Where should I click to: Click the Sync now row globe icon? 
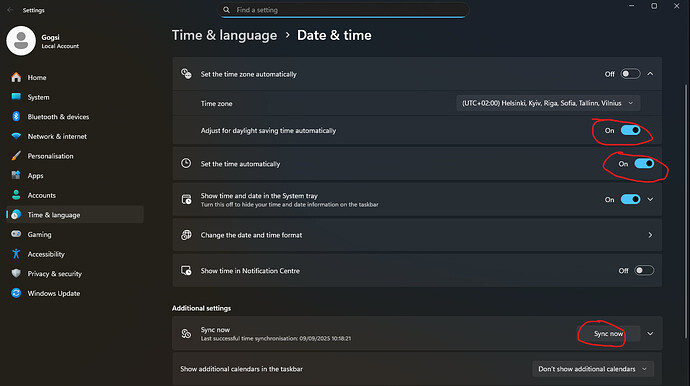point(186,334)
